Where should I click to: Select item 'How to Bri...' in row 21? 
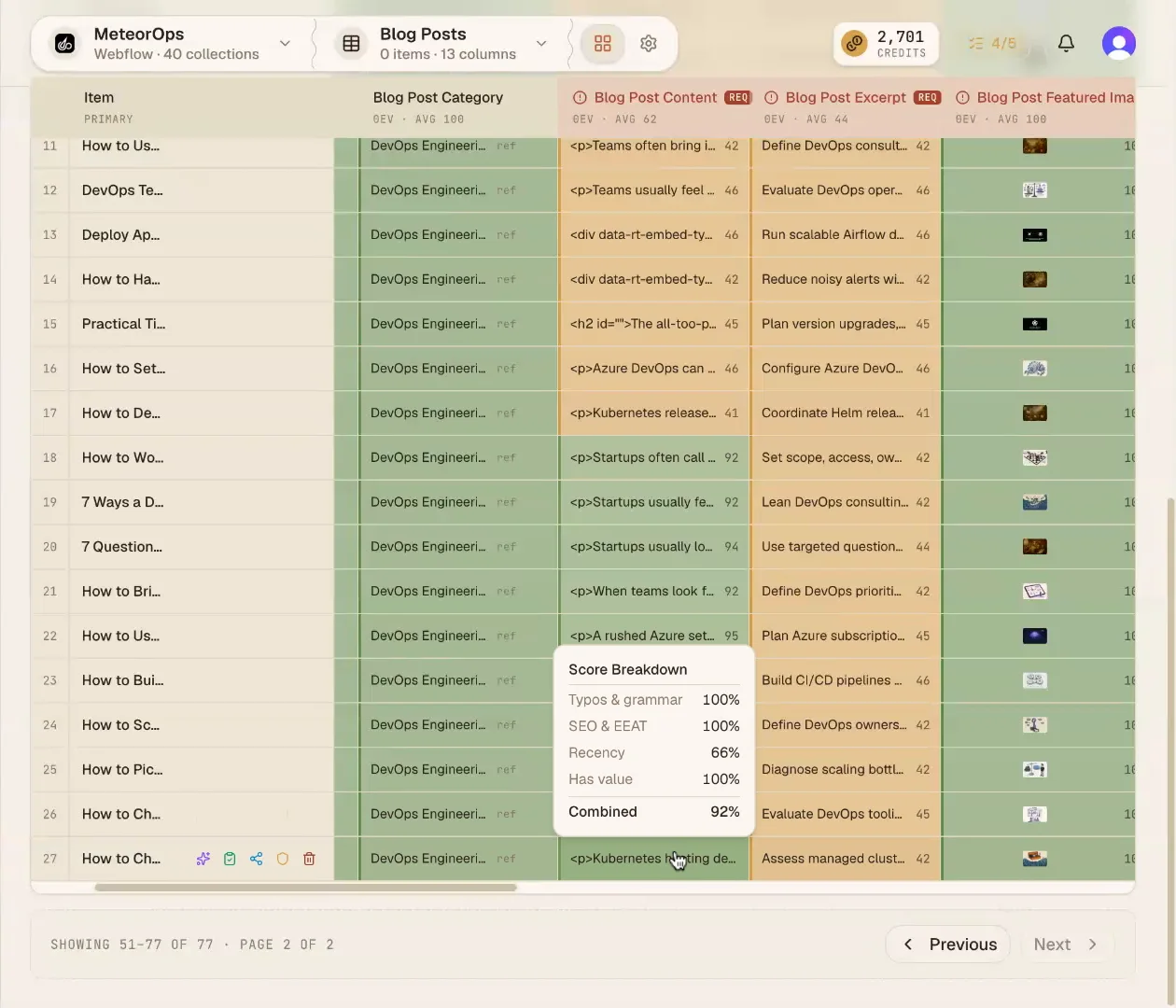click(120, 591)
